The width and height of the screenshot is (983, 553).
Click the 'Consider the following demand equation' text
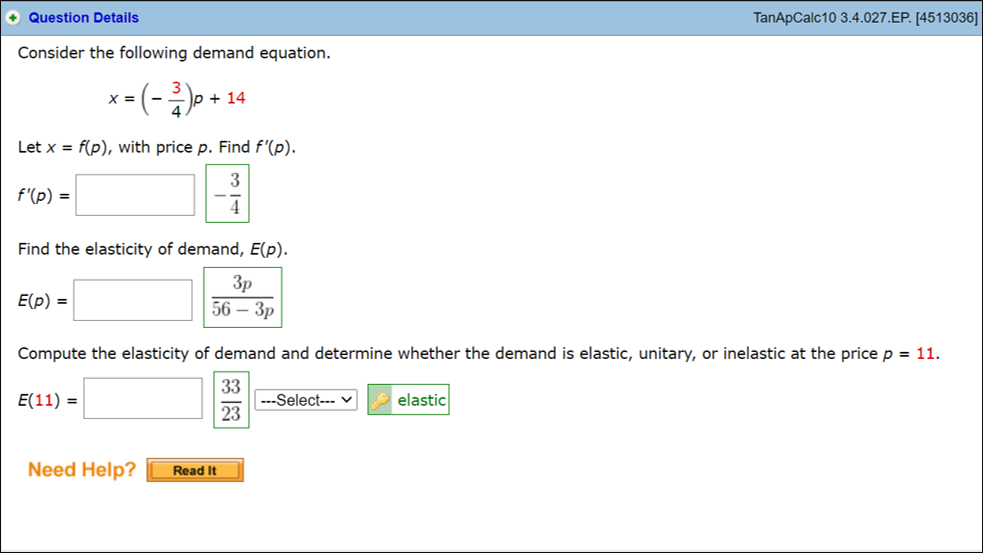tap(174, 53)
